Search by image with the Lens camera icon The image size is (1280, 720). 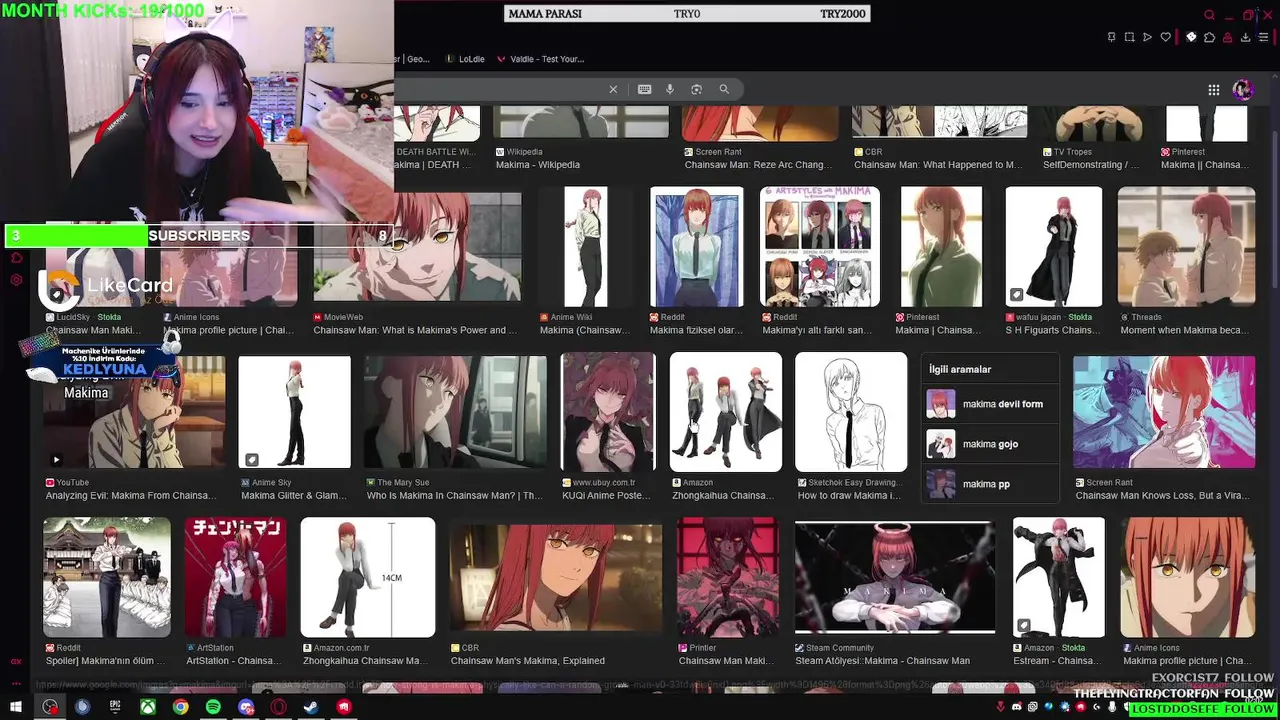pyautogui.click(x=696, y=89)
